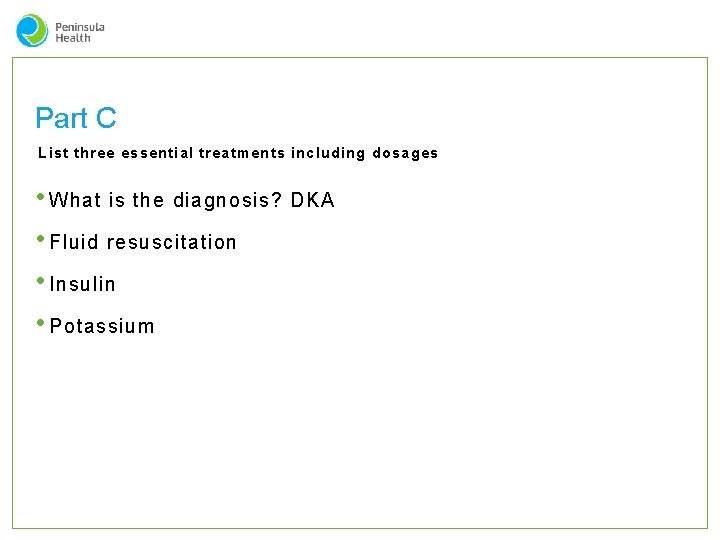This screenshot has width=720, height=540.
Task: Click the word 'resuscitation'
Action: 172,242
